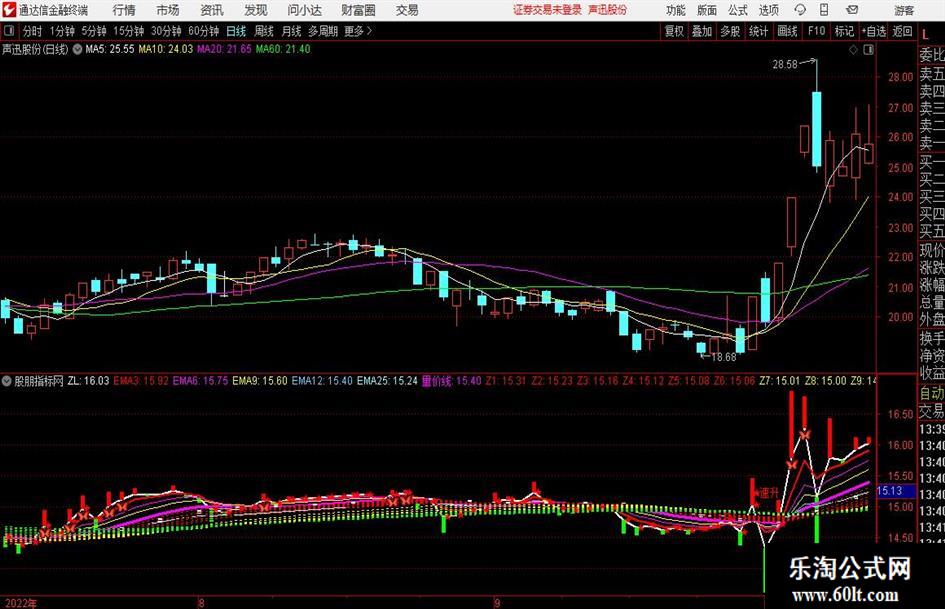The height and width of the screenshot is (609, 945).
Task: Click the 自动 label in right sidebar
Action: click(932, 393)
